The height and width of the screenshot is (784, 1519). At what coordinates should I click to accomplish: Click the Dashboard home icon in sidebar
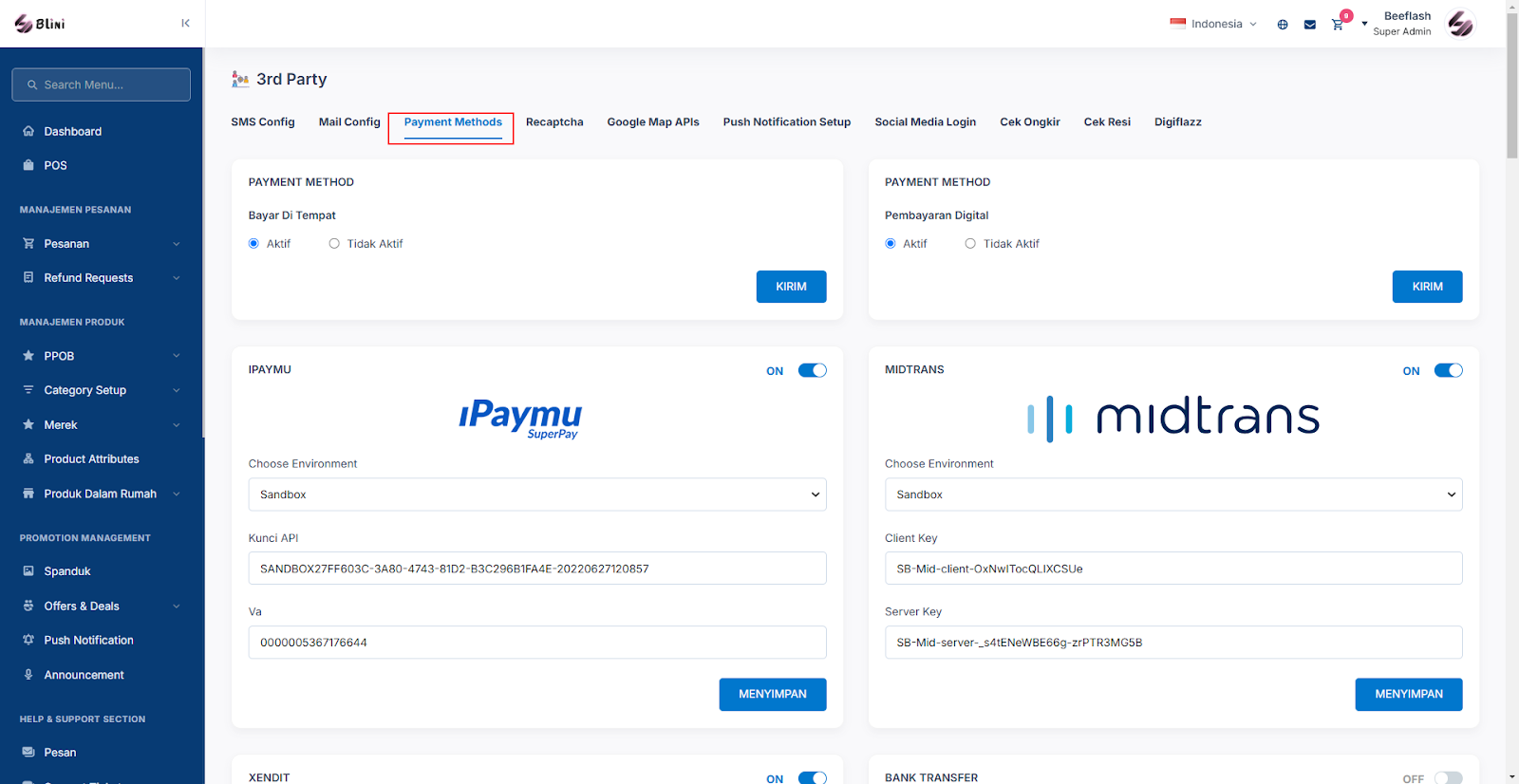28,131
